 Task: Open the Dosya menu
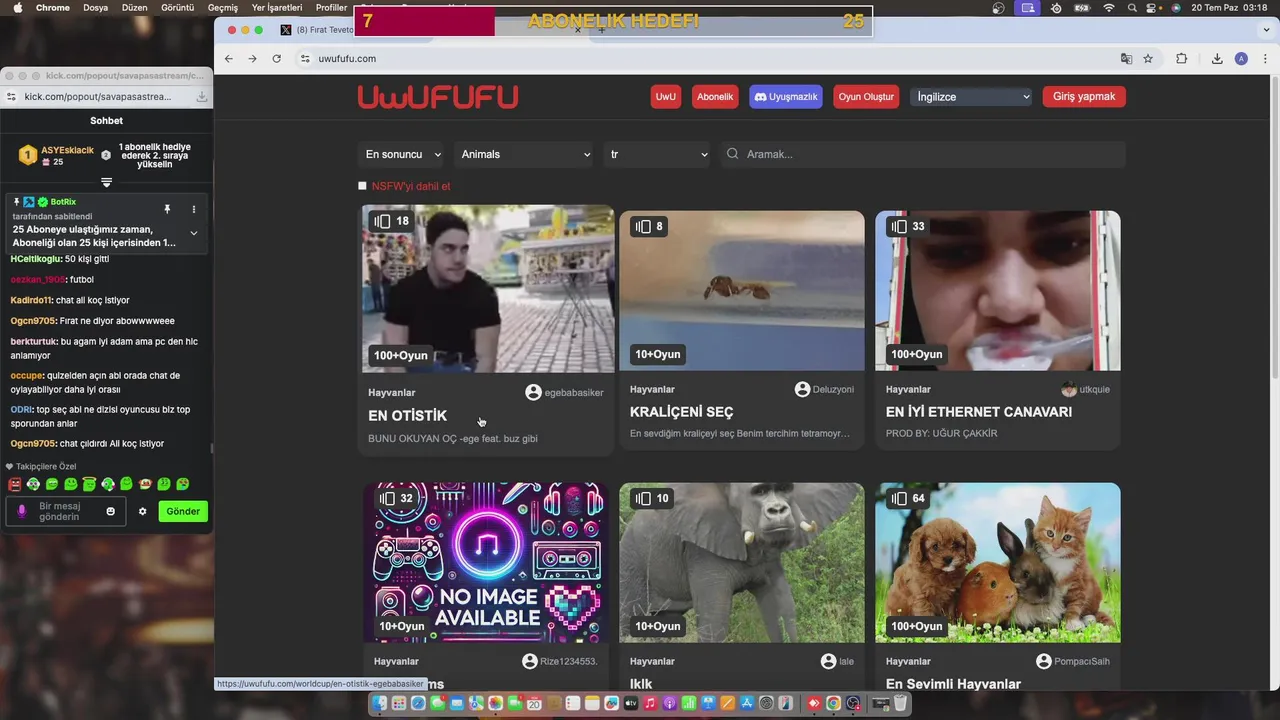96,7
